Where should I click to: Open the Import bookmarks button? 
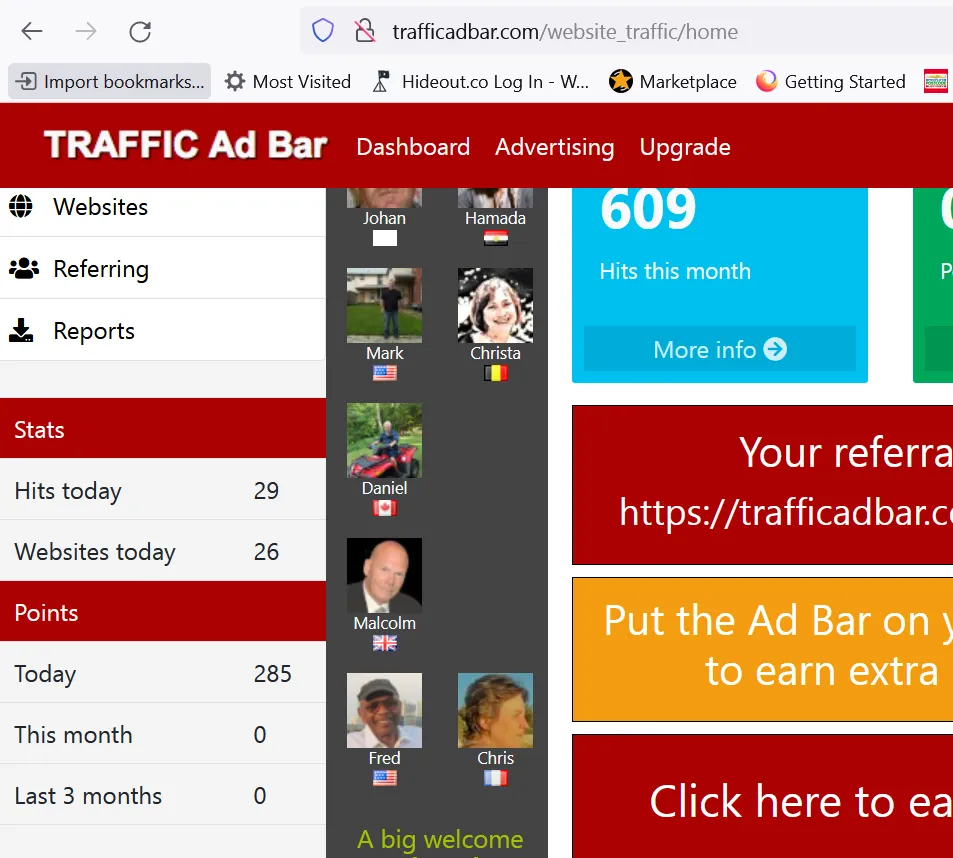coord(109,81)
